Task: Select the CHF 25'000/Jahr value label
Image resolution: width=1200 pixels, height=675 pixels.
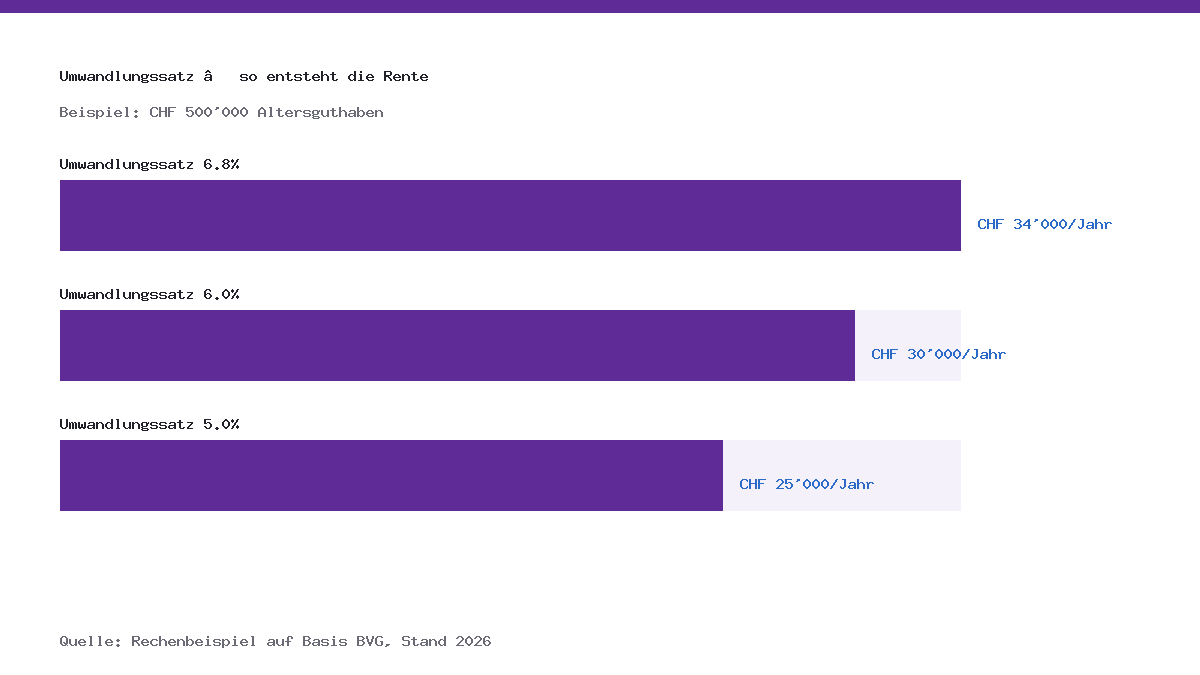Action: coord(806,484)
